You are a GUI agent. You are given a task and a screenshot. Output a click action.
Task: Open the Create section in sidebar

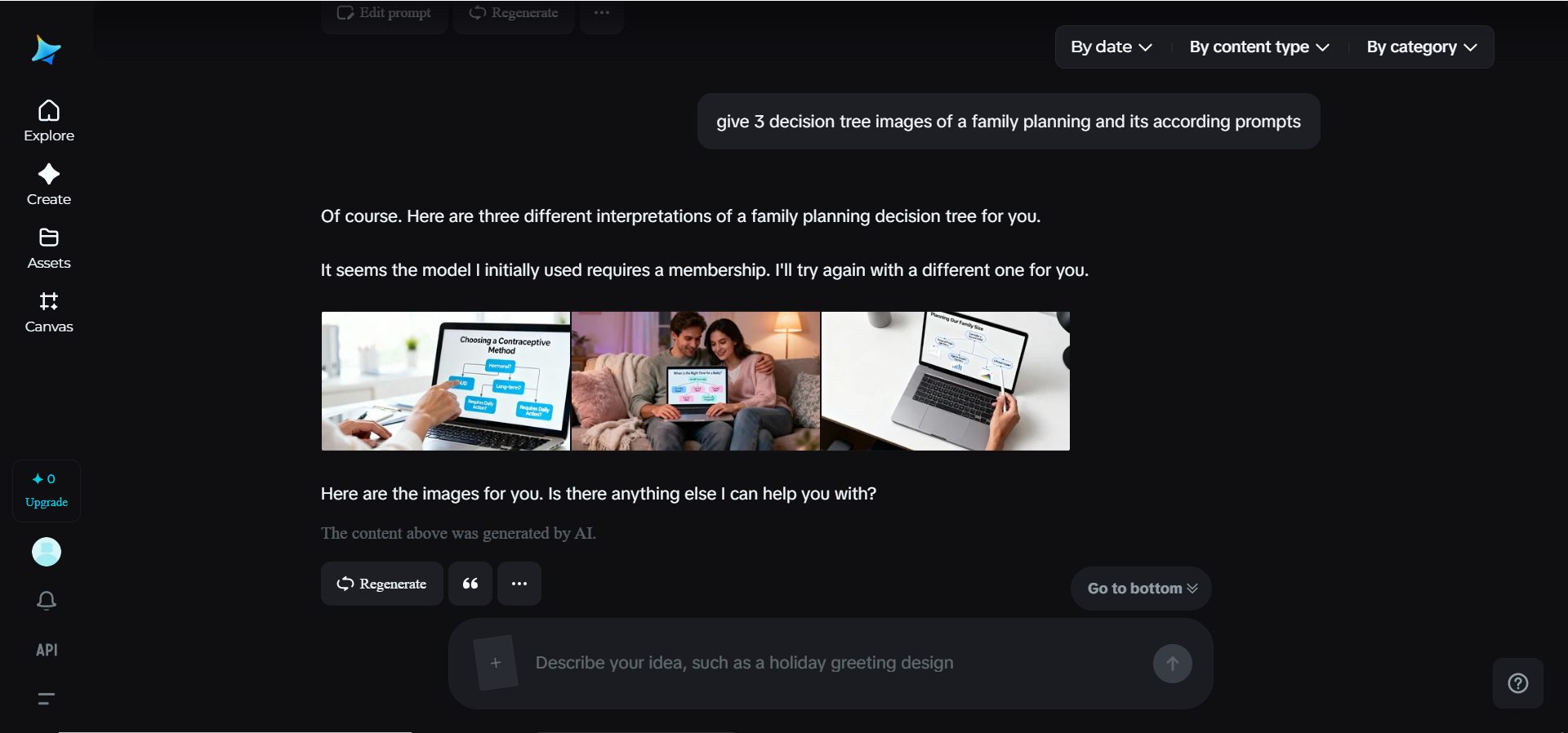click(x=49, y=184)
